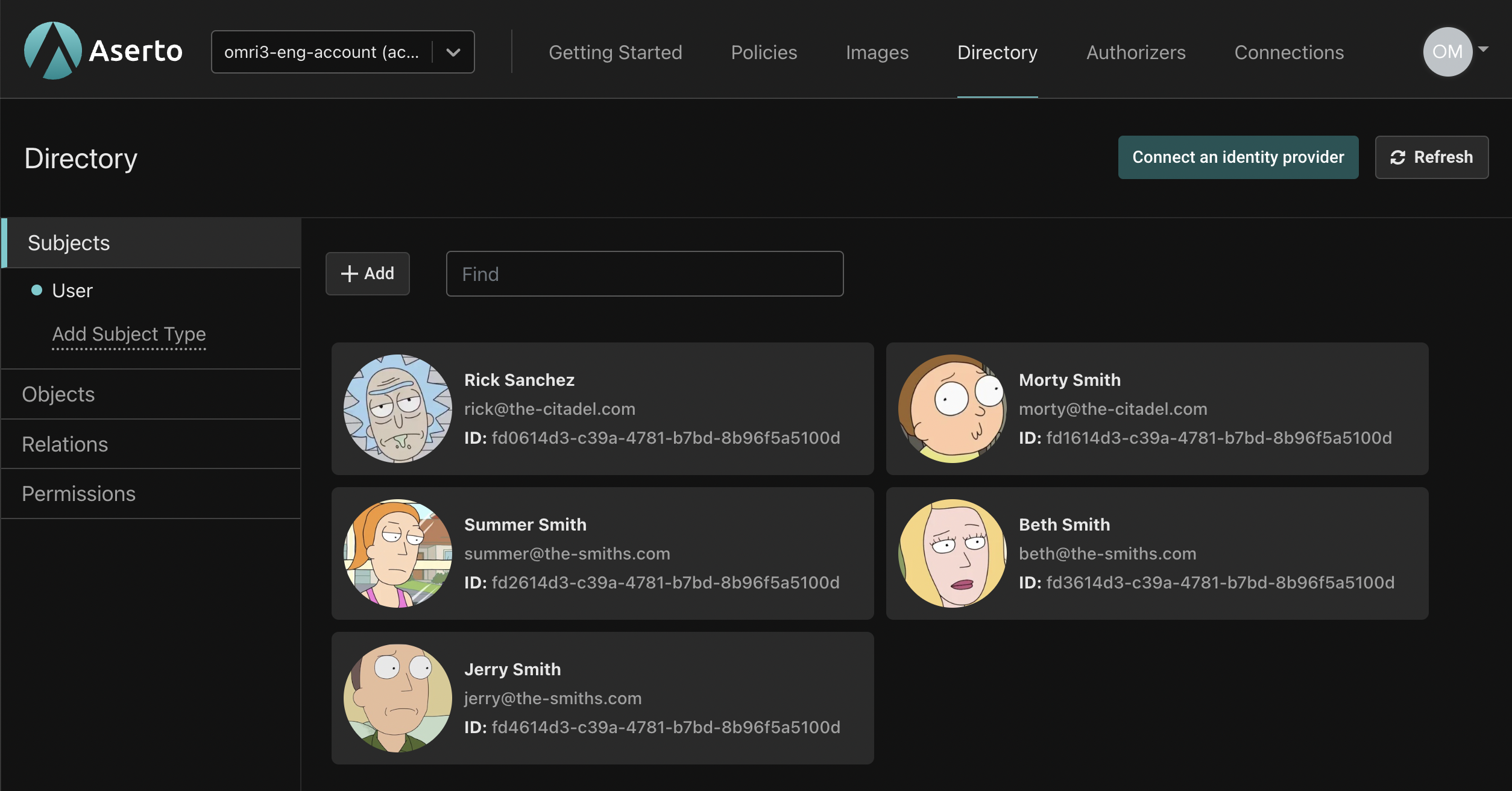The width and height of the screenshot is (1512, 791).
Task: Open Beth Smith's avatar picture
Action: (953, 553)
